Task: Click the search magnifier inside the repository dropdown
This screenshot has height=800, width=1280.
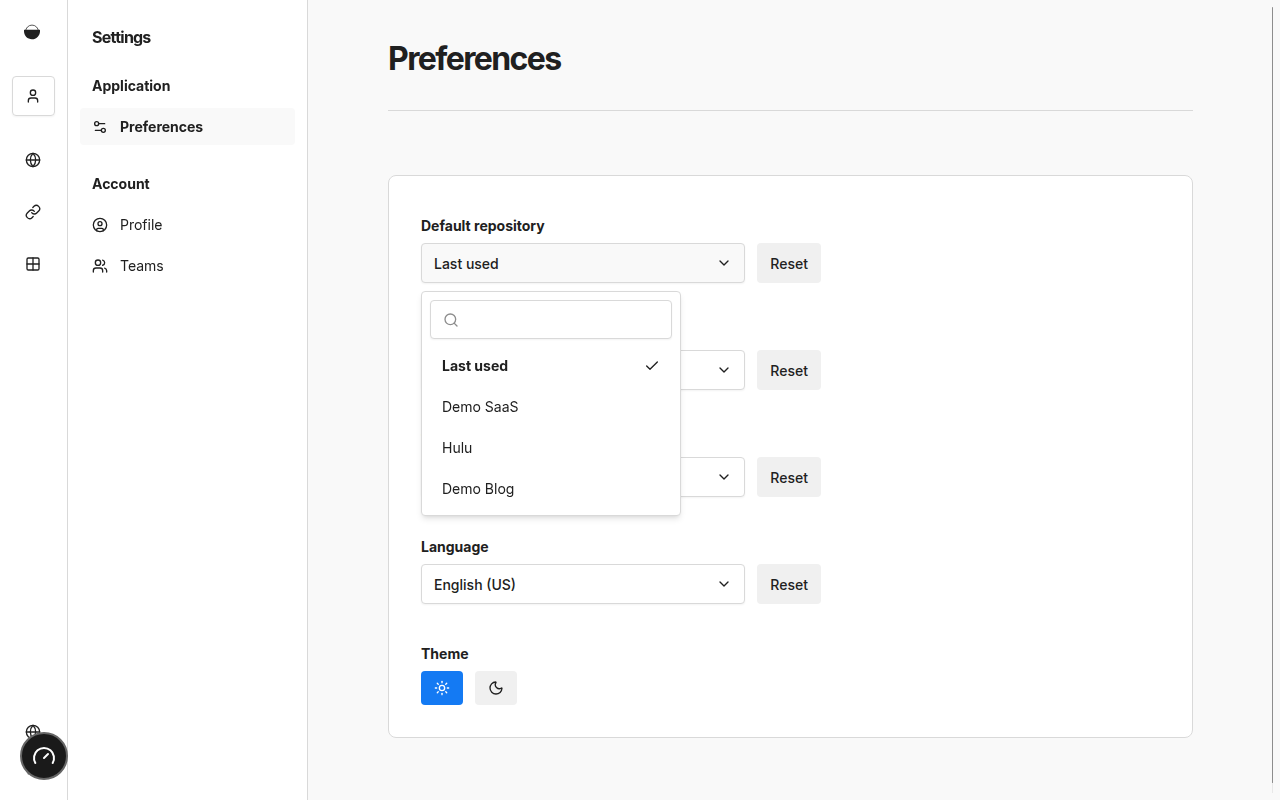Action: pyautogui.click(x=451, y=319)
